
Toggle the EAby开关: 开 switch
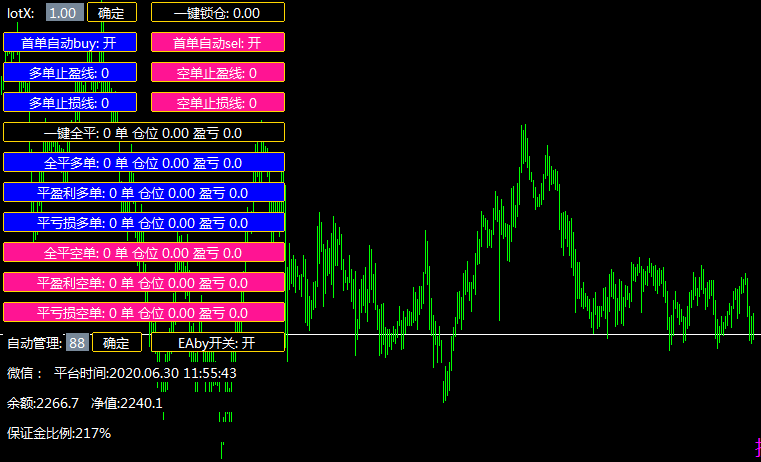pos(218,342)
